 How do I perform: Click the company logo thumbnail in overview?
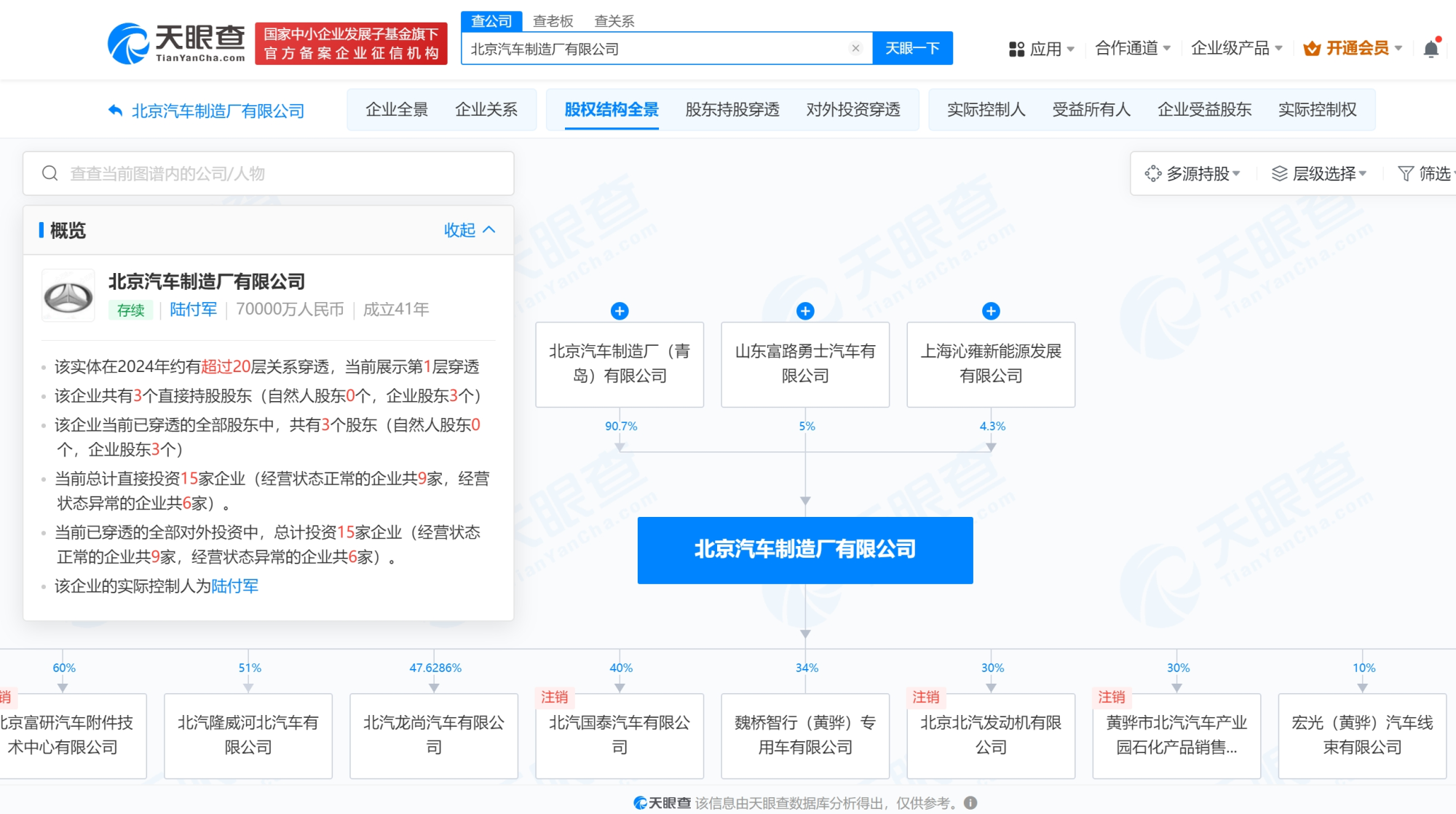tap(68, 296)
